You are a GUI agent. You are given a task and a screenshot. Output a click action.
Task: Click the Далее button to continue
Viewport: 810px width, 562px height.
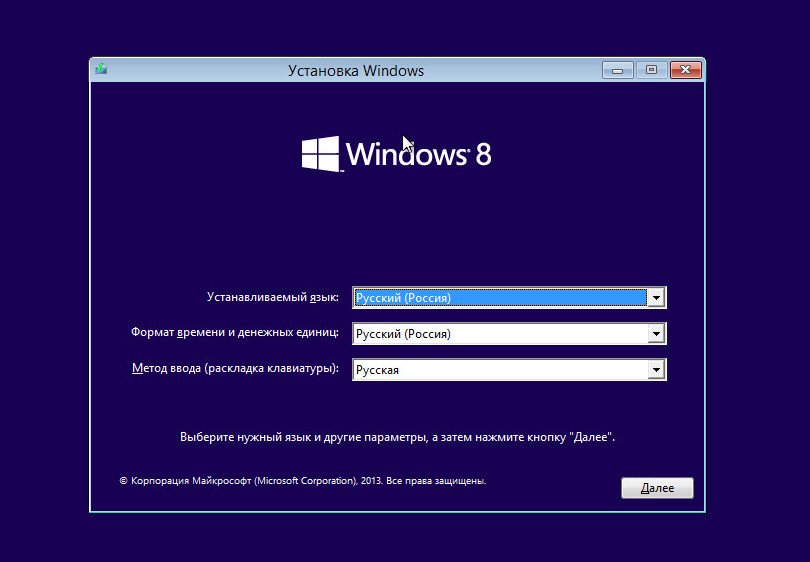click(657, 488)
